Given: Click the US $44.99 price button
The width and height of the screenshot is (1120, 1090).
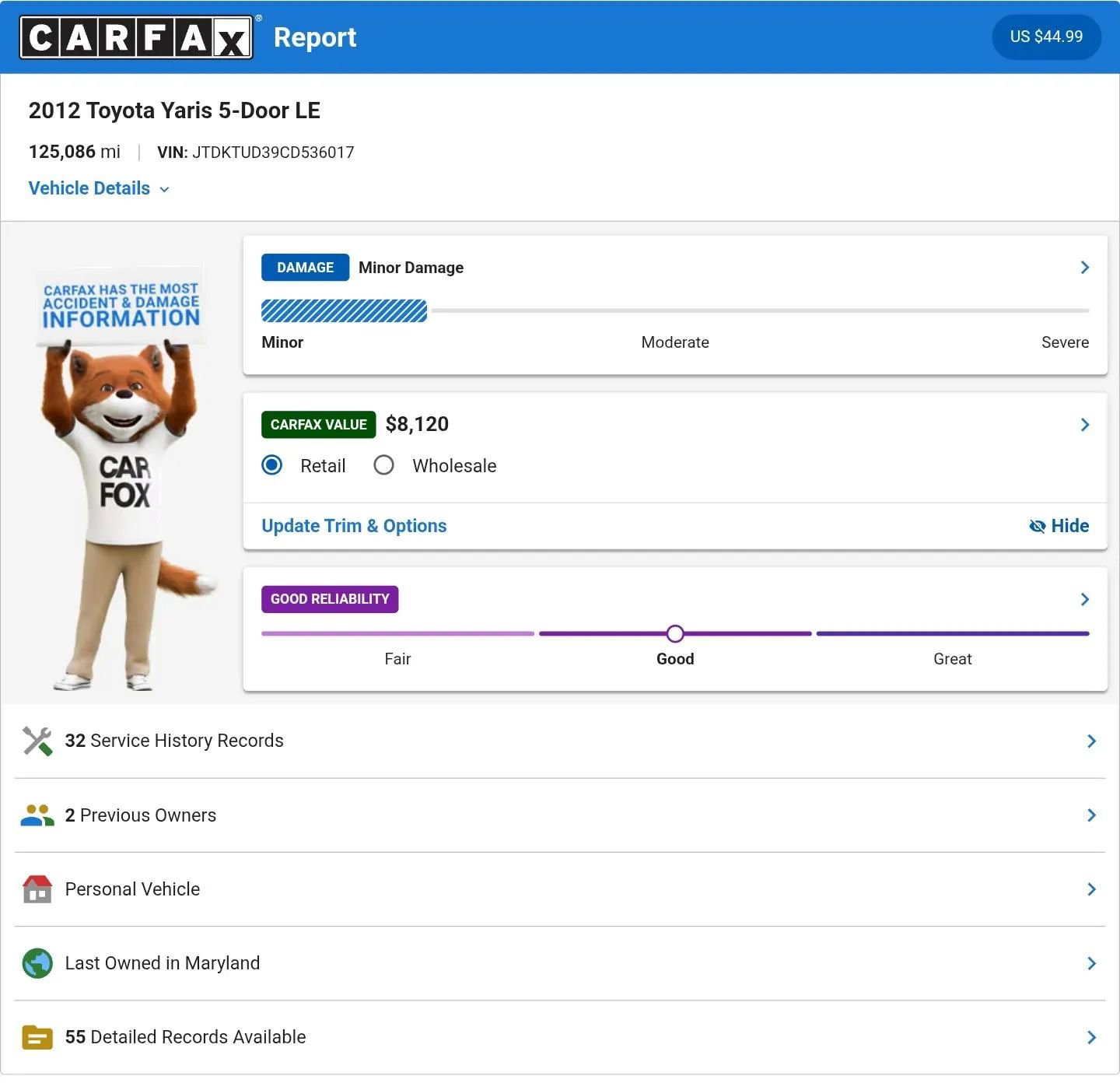Looking at the screenshot, I should (x=1046, y=37).
